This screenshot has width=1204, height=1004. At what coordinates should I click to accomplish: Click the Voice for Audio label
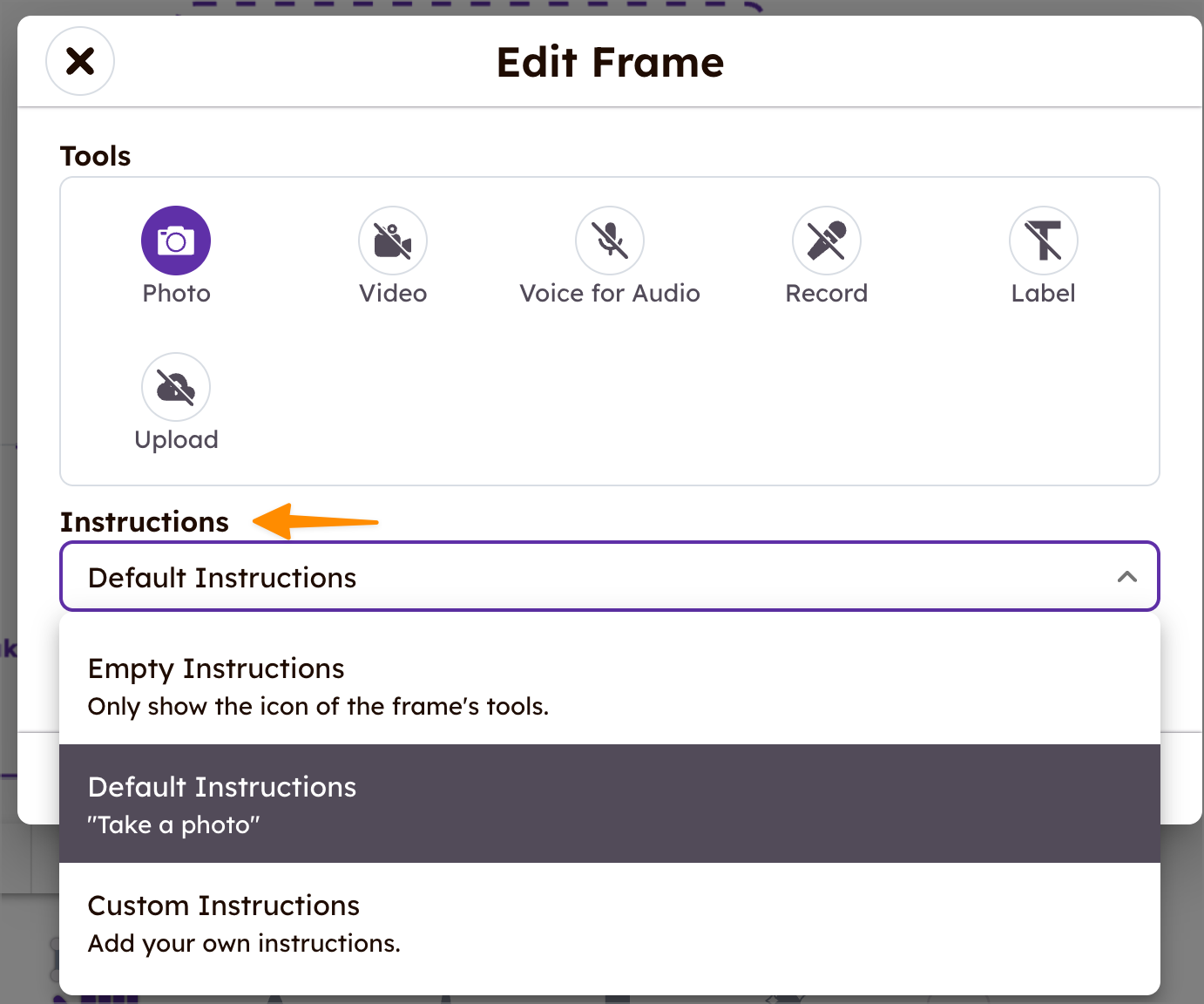tap(610, 294)
